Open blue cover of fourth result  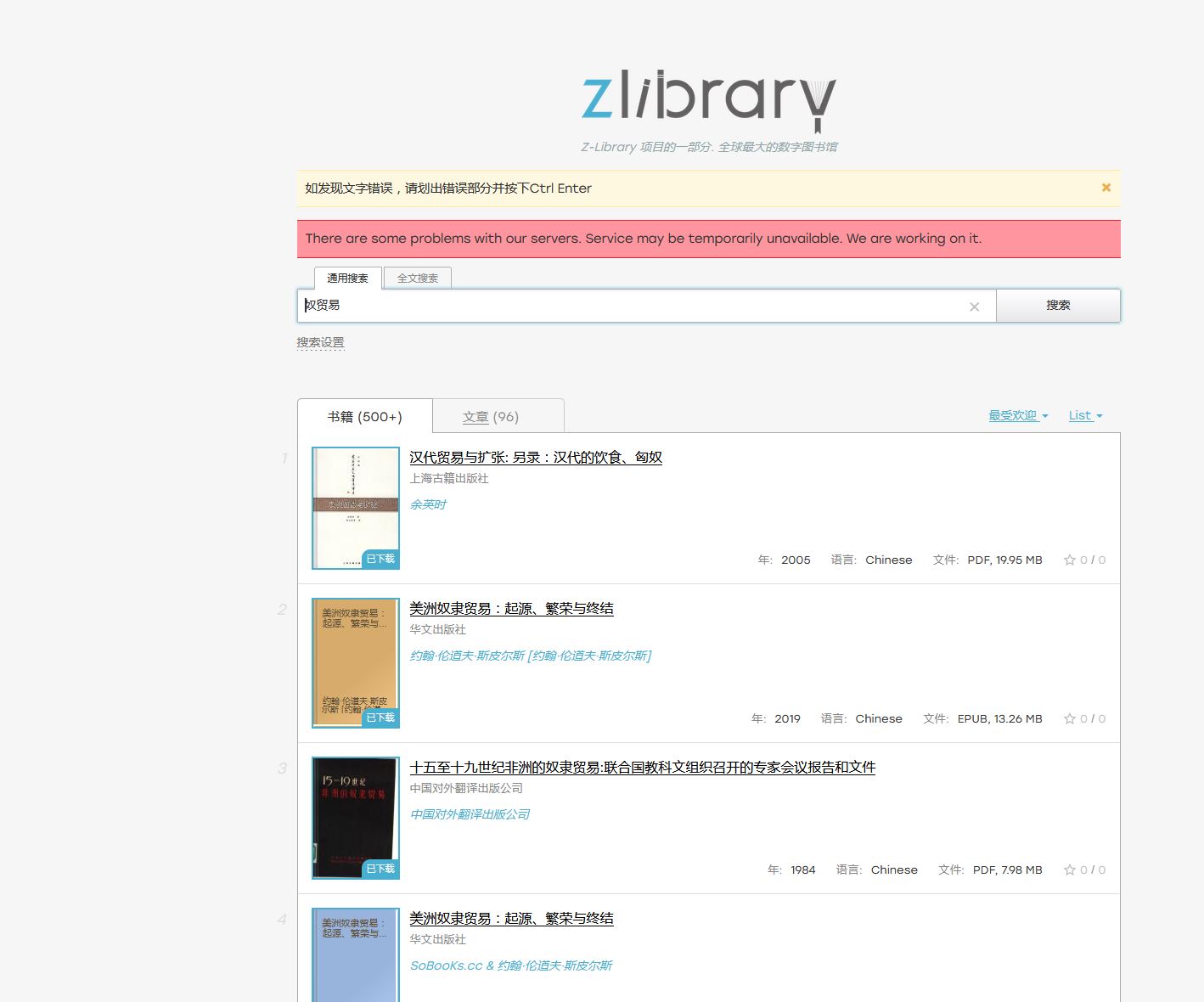click(x=356, y=955)
